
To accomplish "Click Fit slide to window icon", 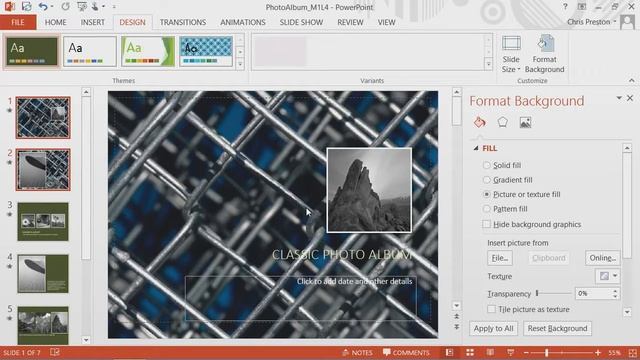I will pyautogui.click(x=633, y=352).
